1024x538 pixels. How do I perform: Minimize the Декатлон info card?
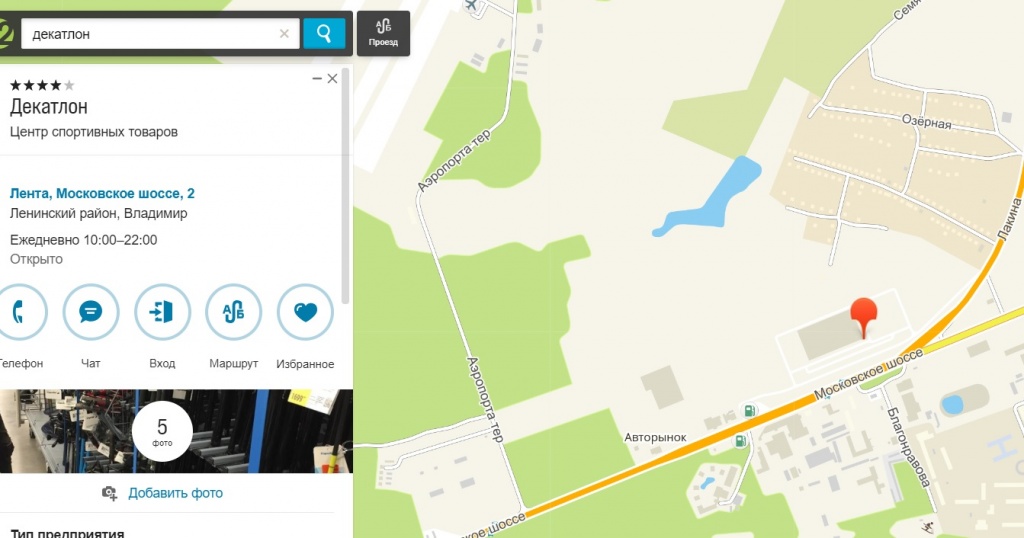point(317,78)
